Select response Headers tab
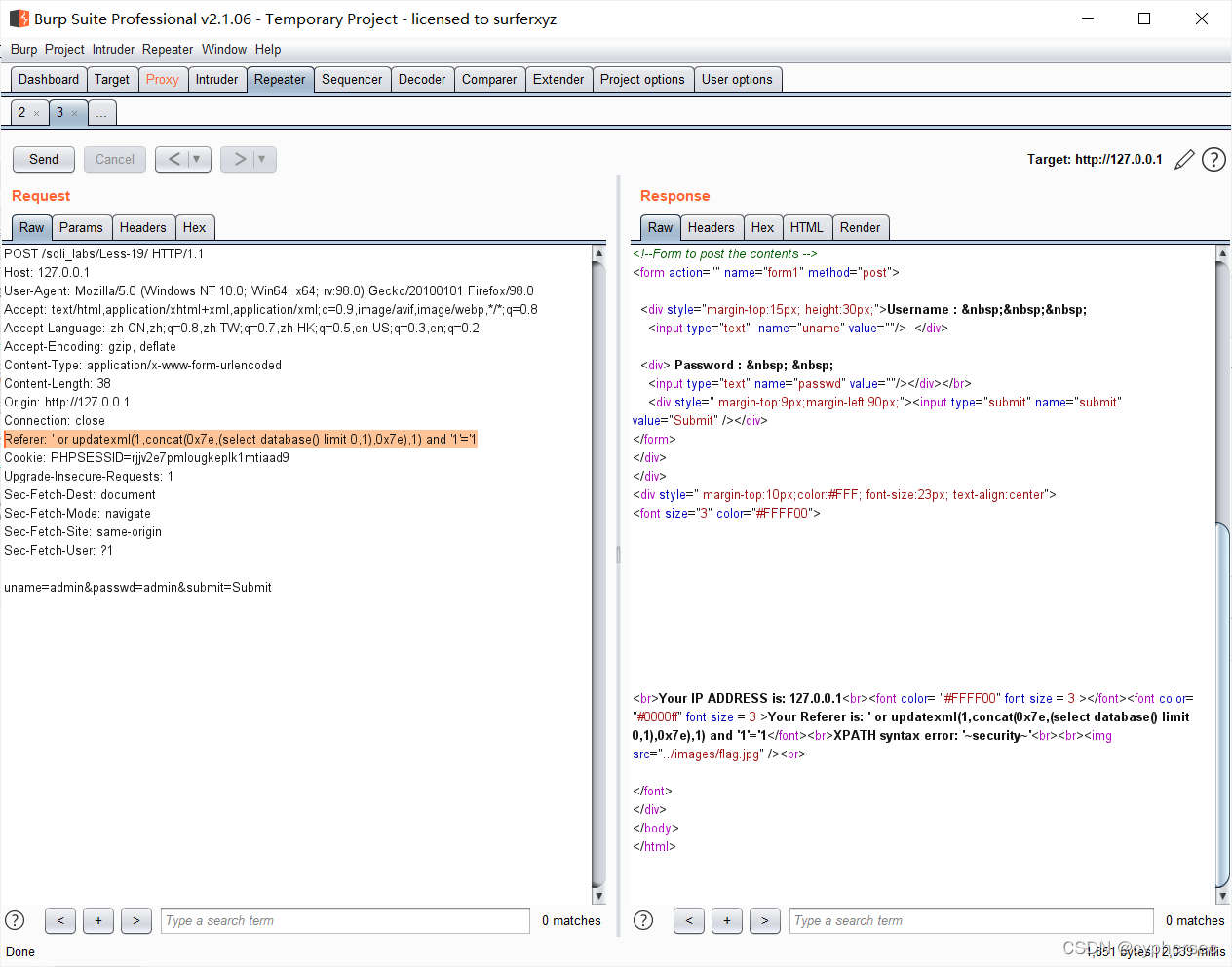The height and width of the screenshot is (967, 1232). (712, 227)
